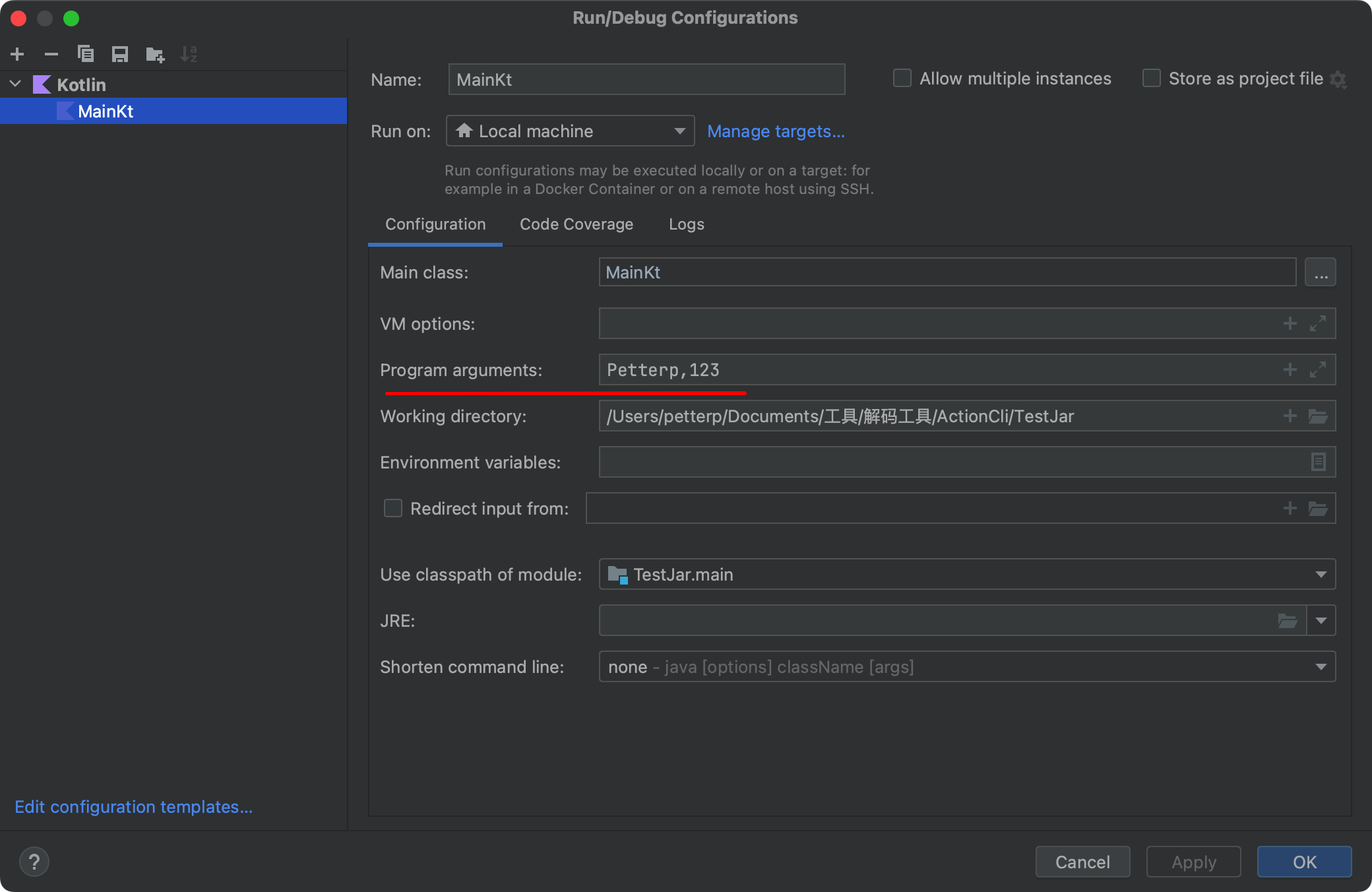
Task: Click Edit configuration templates link
Action: 134,806
